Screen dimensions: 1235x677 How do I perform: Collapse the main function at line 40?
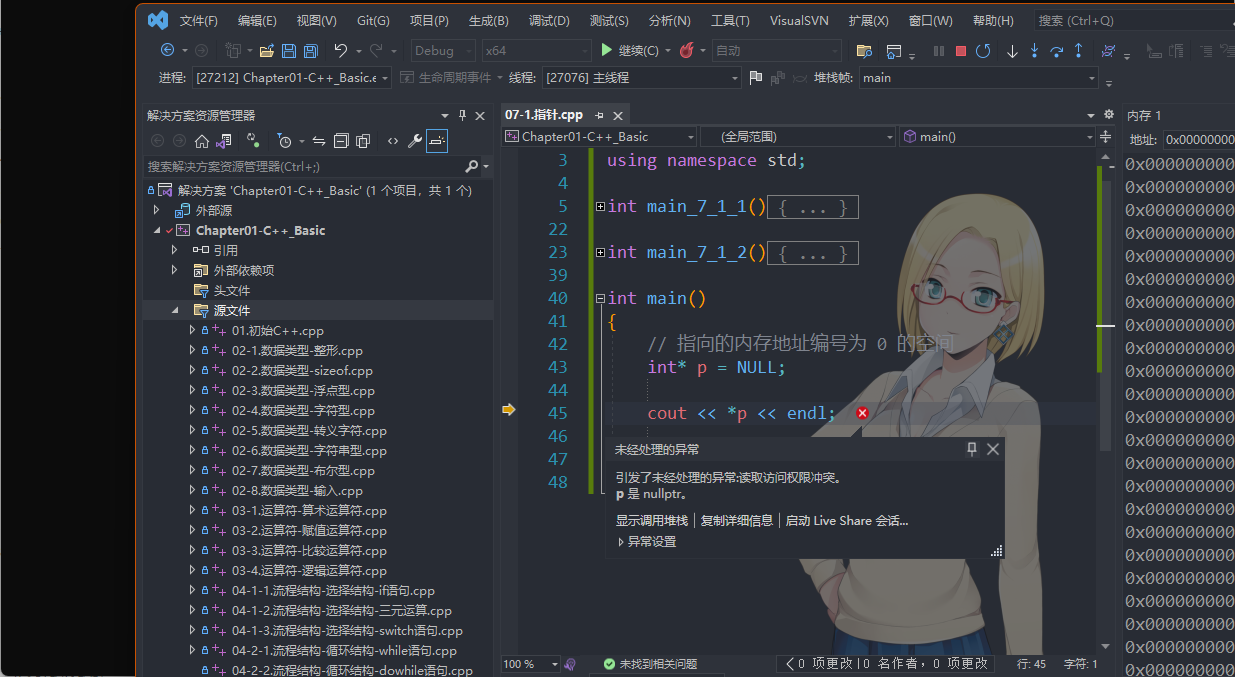(600, 298)
